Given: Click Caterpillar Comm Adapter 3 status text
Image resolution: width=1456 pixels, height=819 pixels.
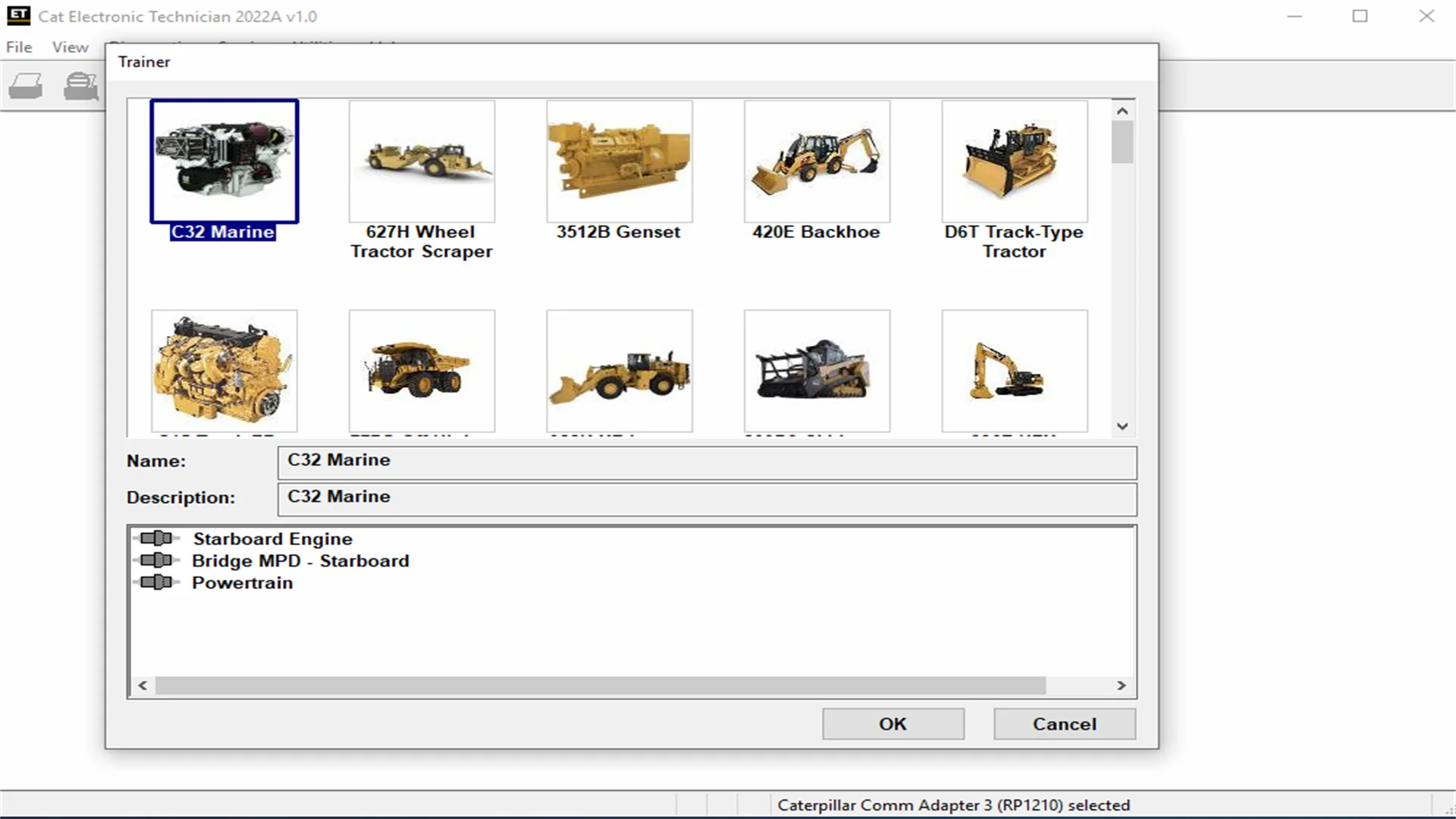Looking at the screenshot, I should point(953,805).
